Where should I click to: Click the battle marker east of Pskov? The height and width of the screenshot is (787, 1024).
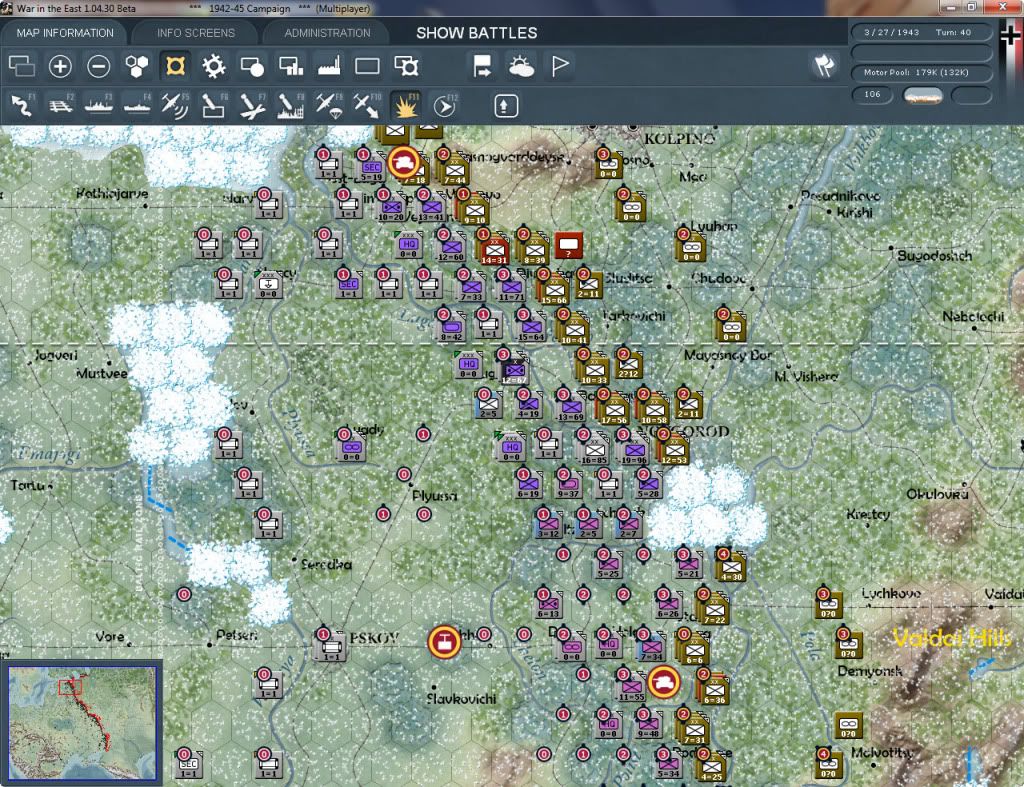[x=444, y=642]
